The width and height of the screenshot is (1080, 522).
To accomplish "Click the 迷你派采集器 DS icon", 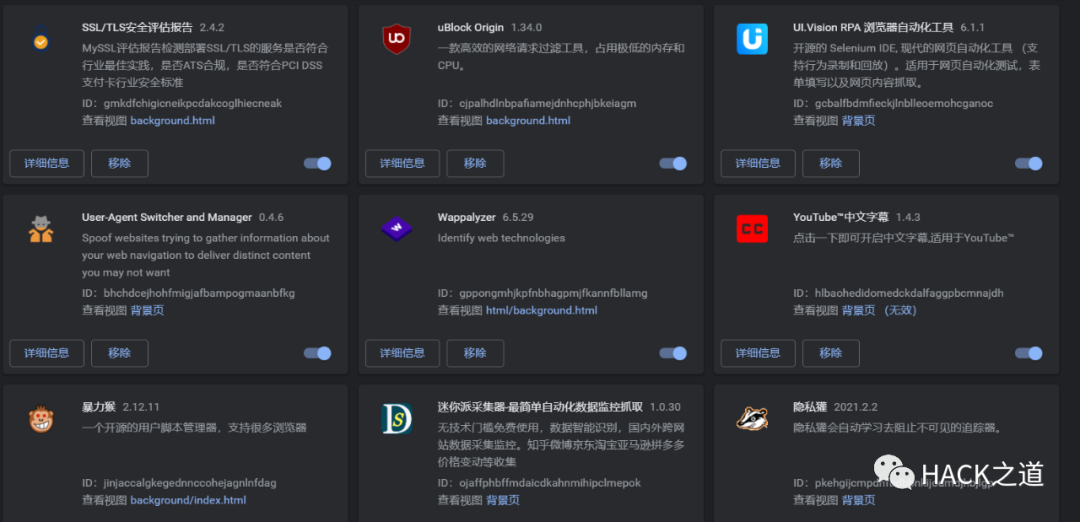I will (396, 419).
